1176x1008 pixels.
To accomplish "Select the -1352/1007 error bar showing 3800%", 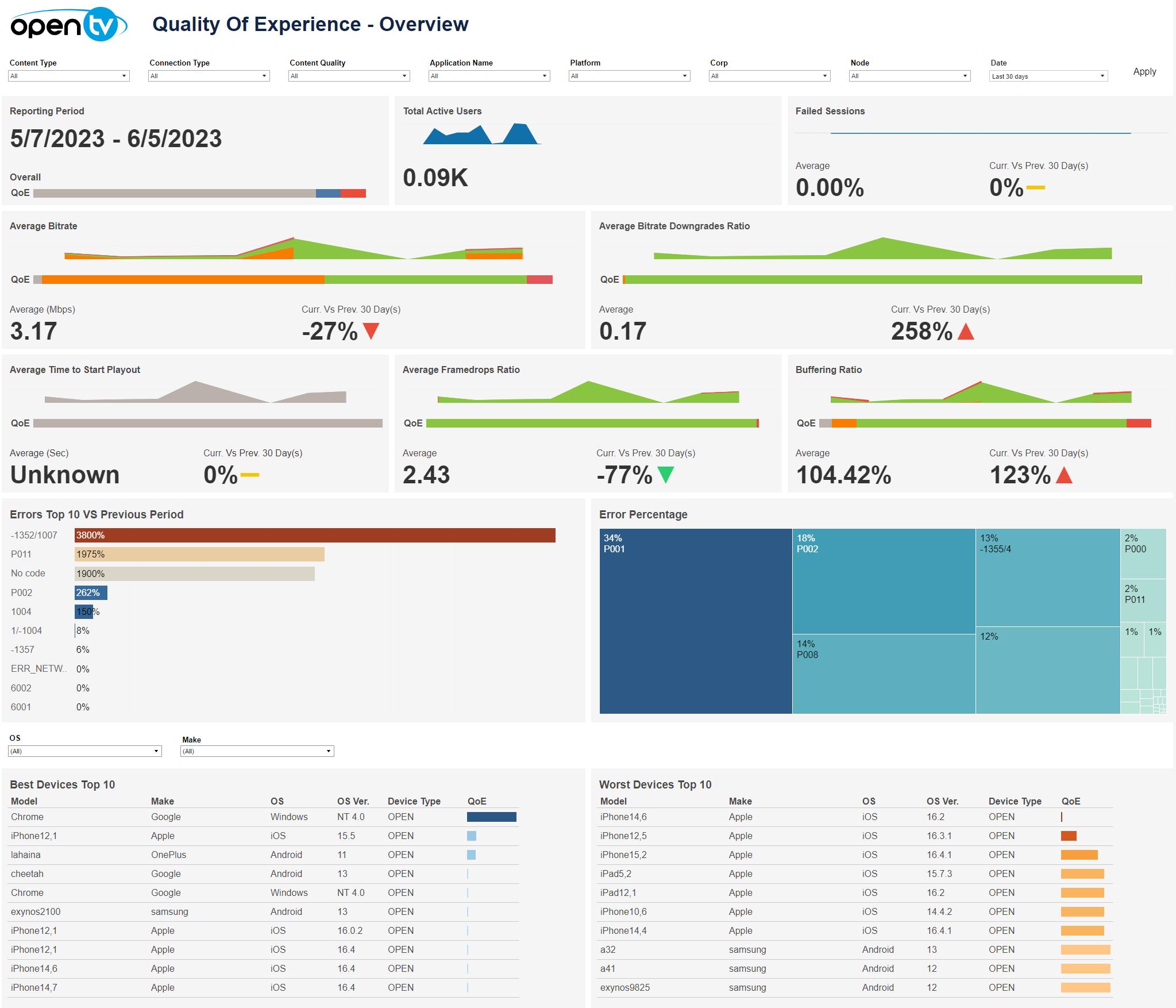I will [x=315, y=535].
